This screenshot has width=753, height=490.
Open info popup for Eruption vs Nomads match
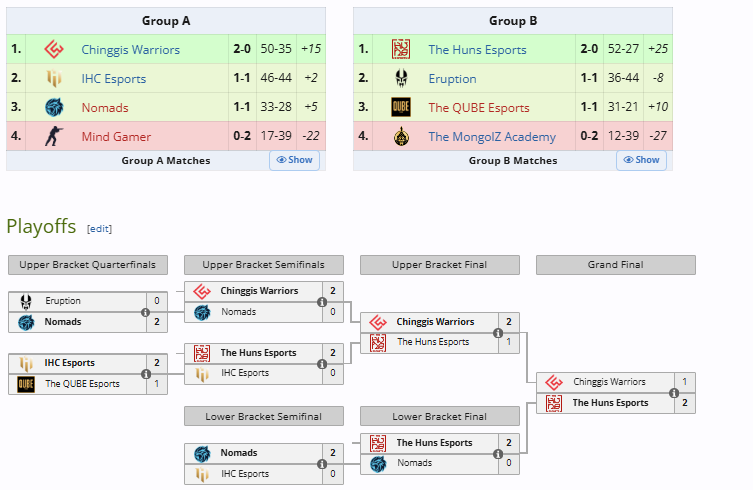tap(146, 312)
